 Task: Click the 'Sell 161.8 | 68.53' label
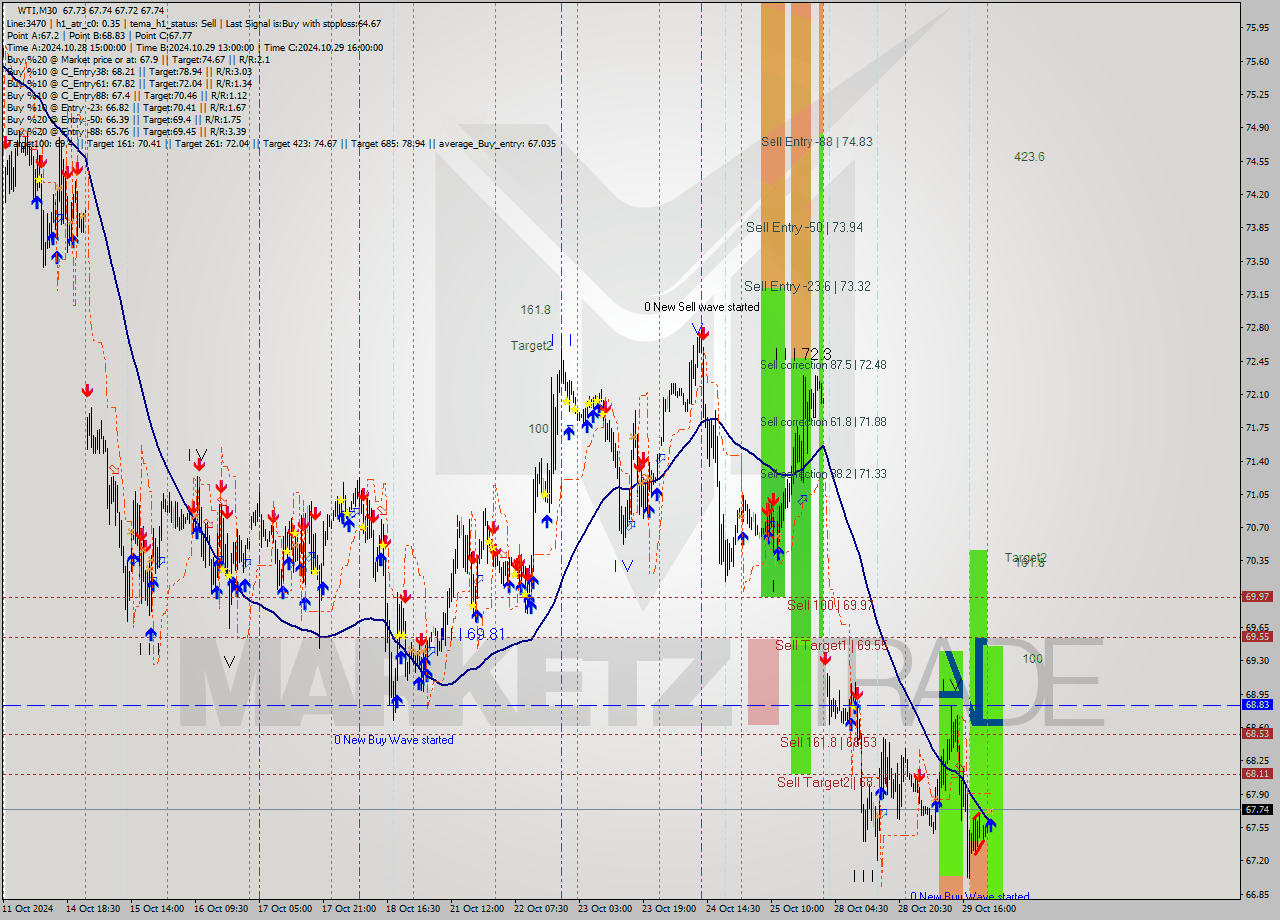[828, 742]
